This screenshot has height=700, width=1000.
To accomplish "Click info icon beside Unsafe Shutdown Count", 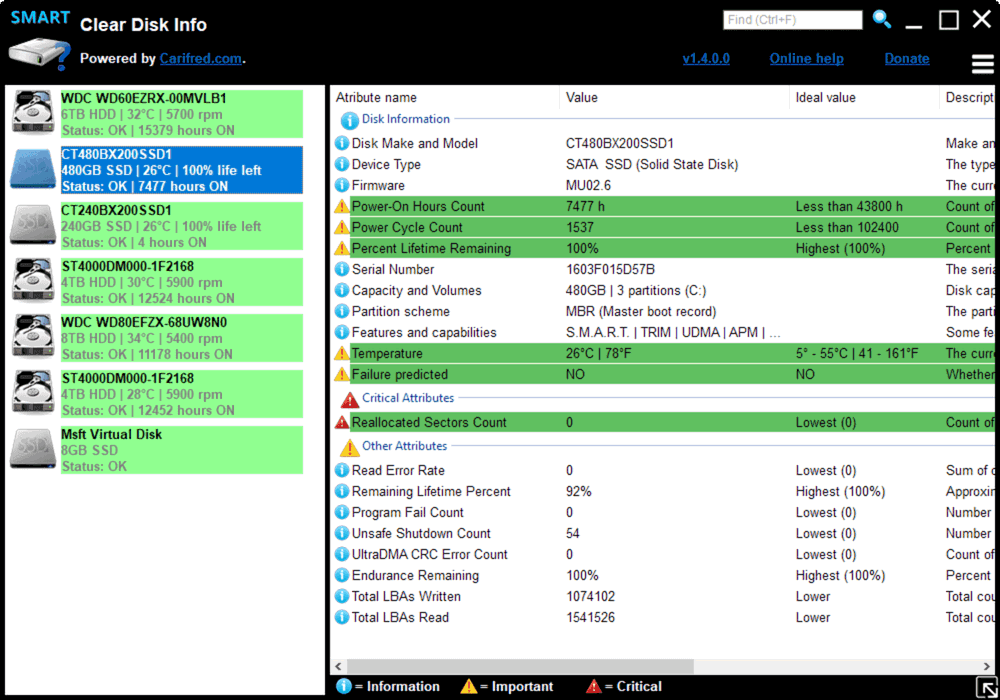I will [x=342, y=534].
